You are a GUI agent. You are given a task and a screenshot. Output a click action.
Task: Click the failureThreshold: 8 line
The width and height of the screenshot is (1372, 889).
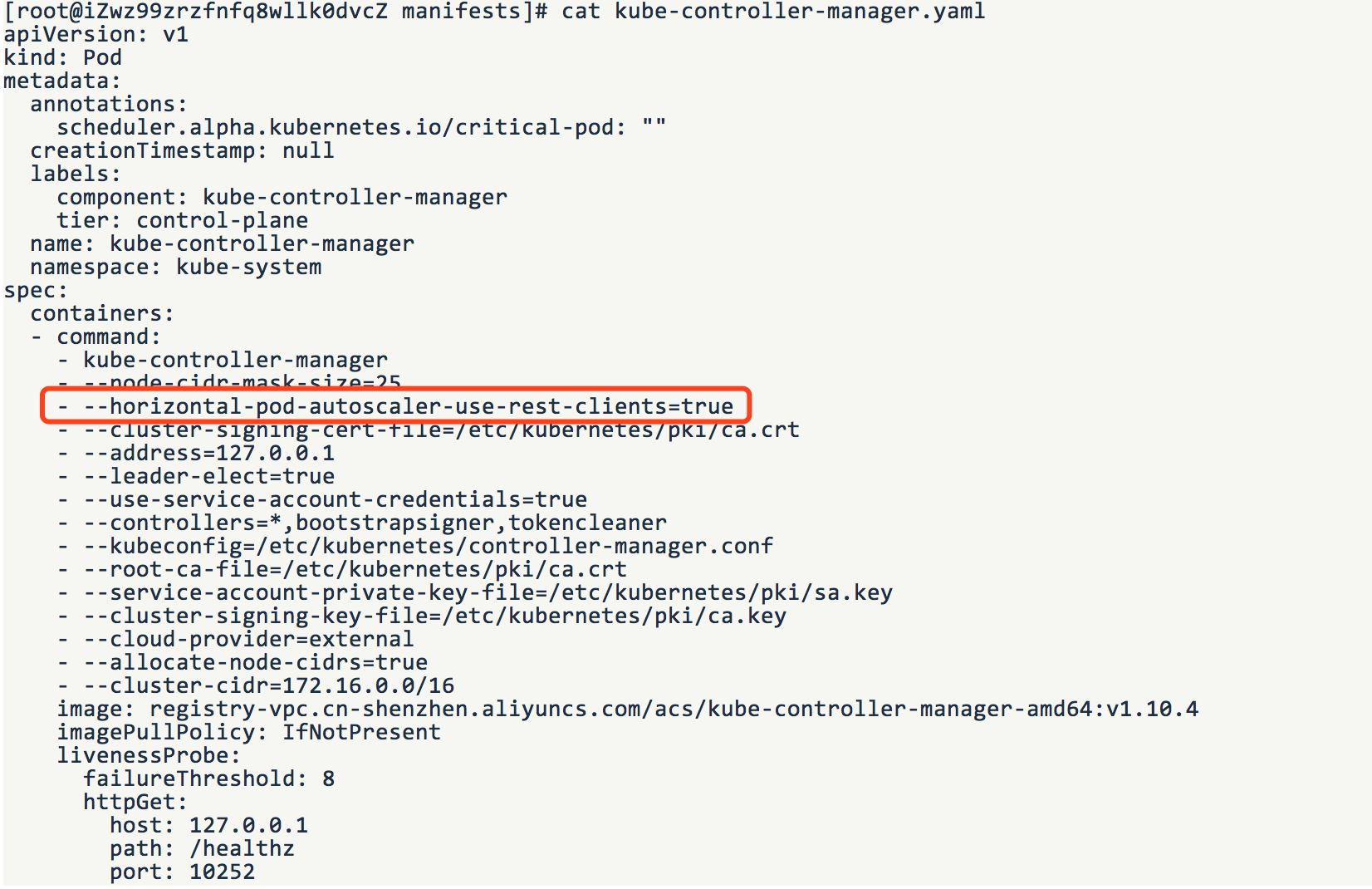209,779
